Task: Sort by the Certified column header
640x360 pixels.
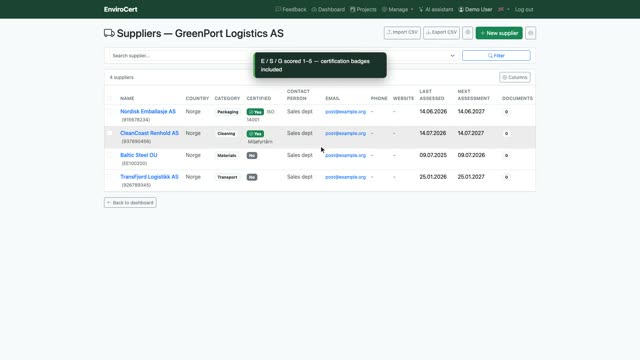Action: [259, 98]
